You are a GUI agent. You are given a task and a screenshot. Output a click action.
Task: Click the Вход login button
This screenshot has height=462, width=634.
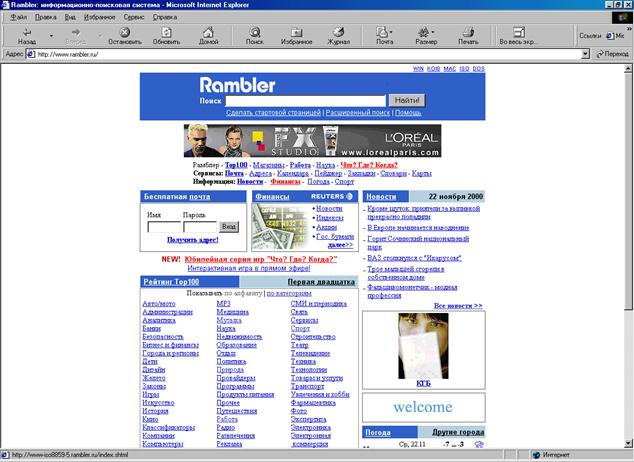229,226
